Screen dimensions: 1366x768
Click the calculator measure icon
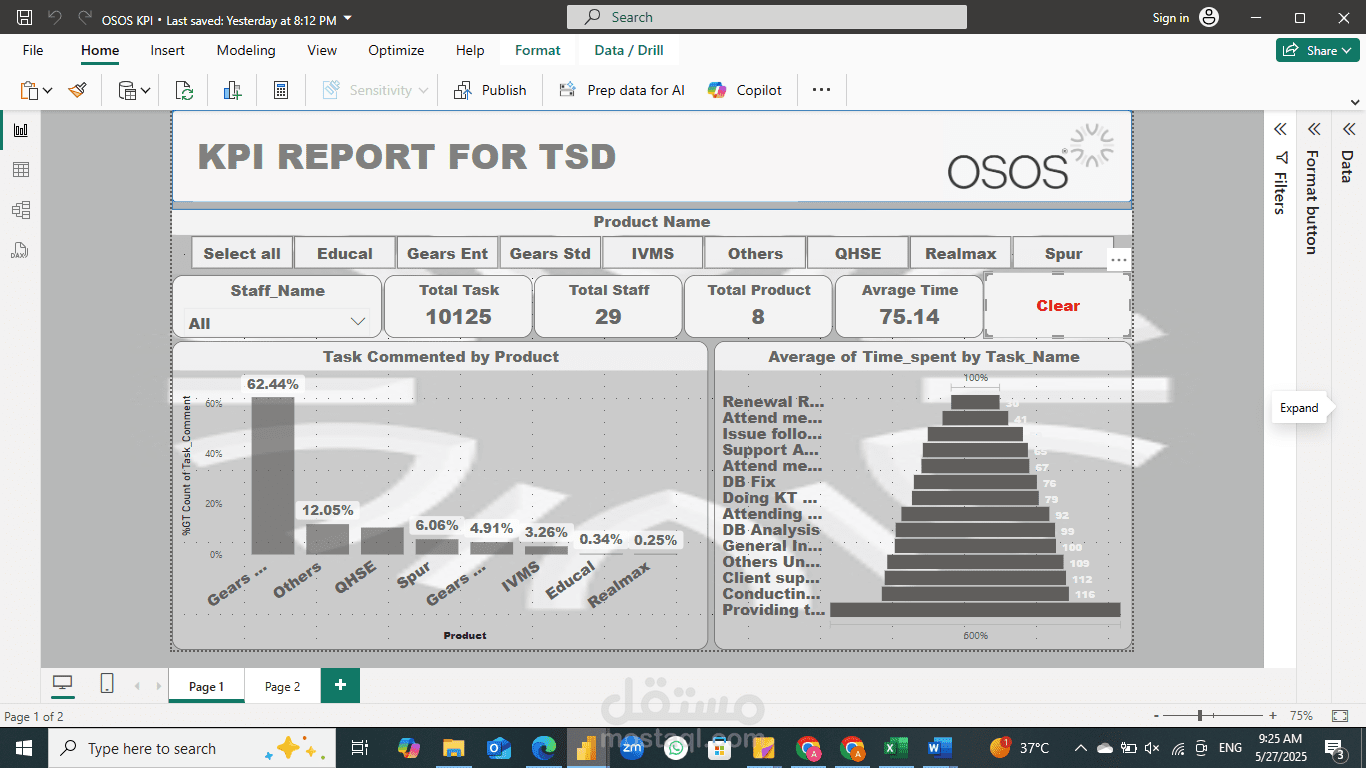pos(281,90)
